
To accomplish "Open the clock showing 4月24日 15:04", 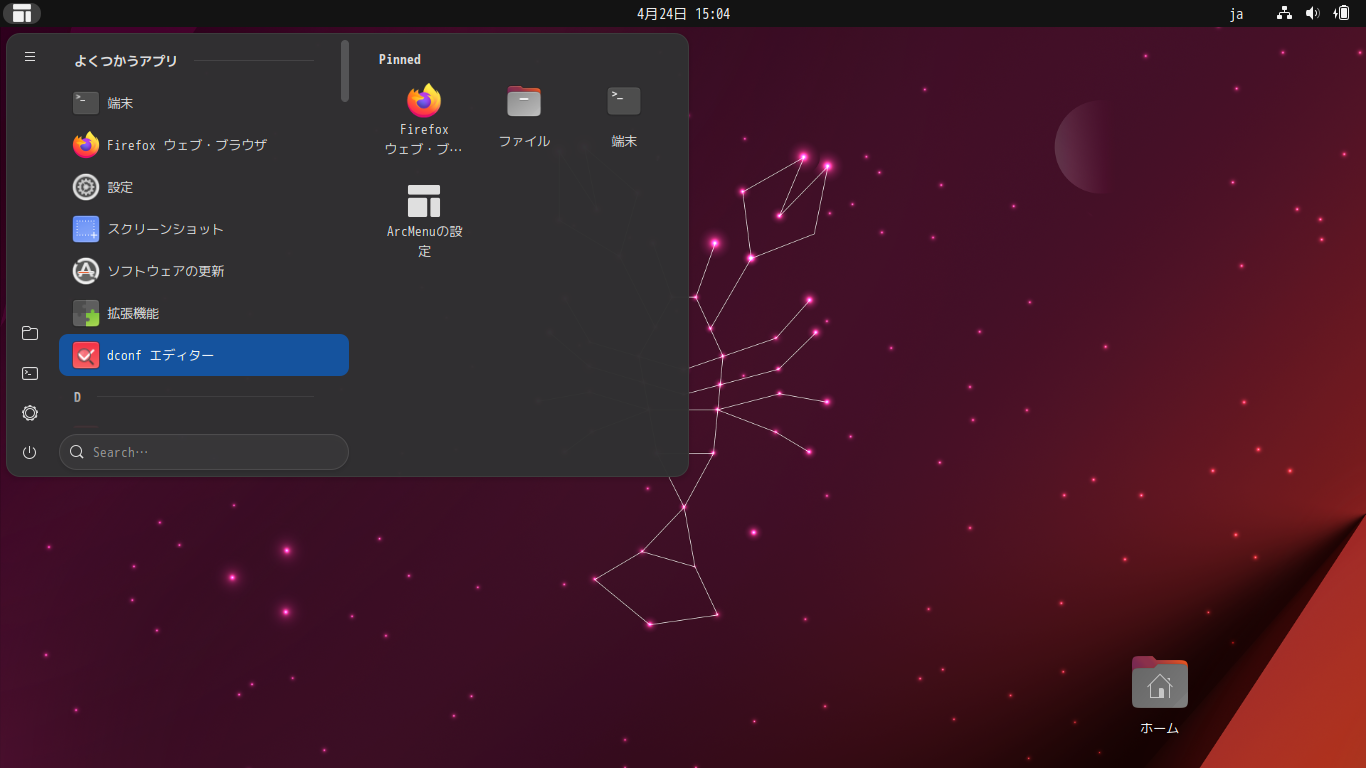I will coord(683,13).
